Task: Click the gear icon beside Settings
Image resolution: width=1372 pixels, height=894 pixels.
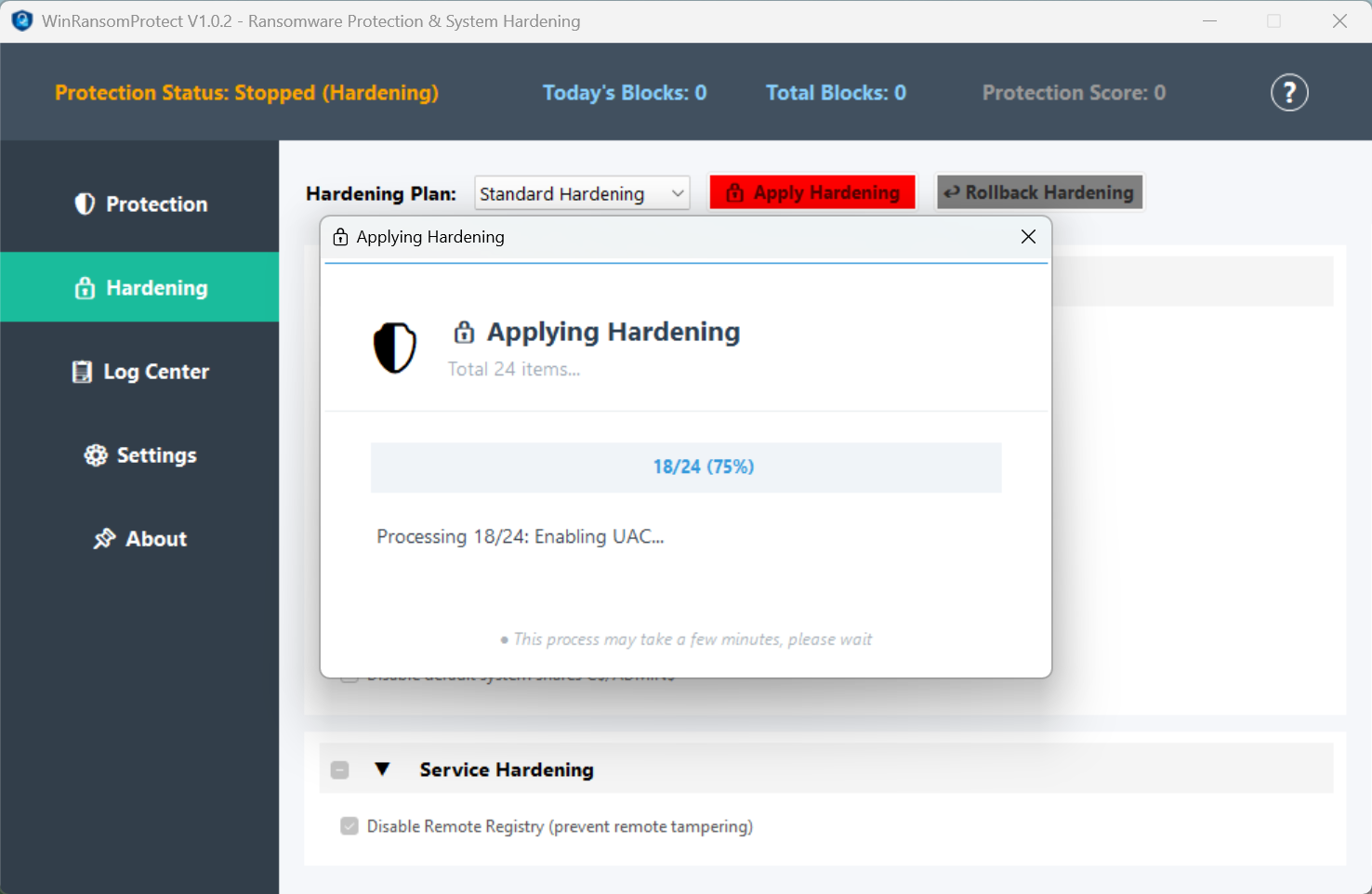Action: [96, 455]
